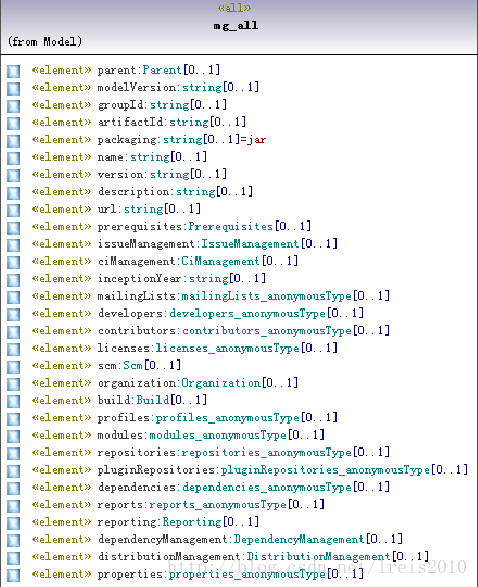Click the pluginRepositories_anonymousType type name

pyautogui.click(x=325, y=471)
